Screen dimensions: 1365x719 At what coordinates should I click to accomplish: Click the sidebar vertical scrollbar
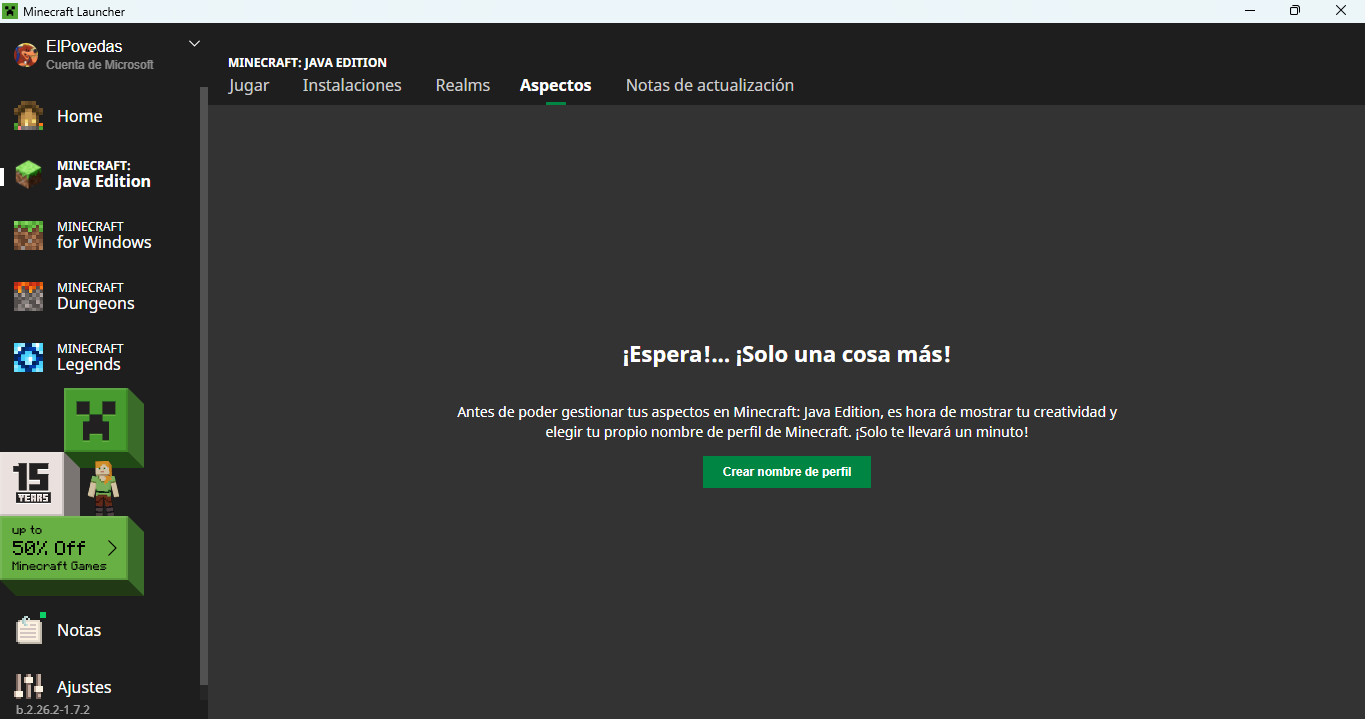[204, 385]
